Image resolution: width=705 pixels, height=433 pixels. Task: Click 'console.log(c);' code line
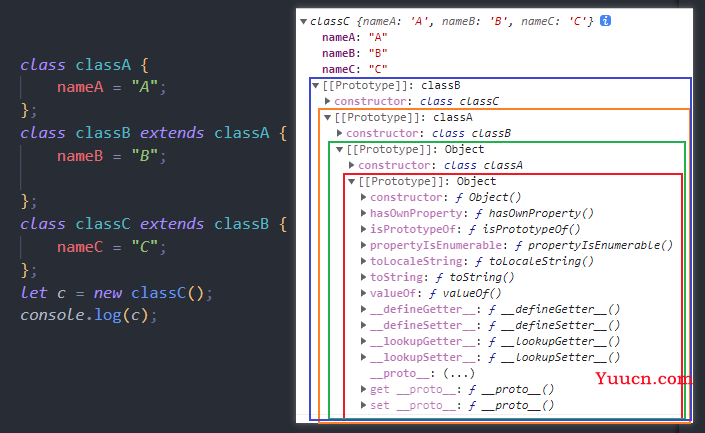click(89, 315)
